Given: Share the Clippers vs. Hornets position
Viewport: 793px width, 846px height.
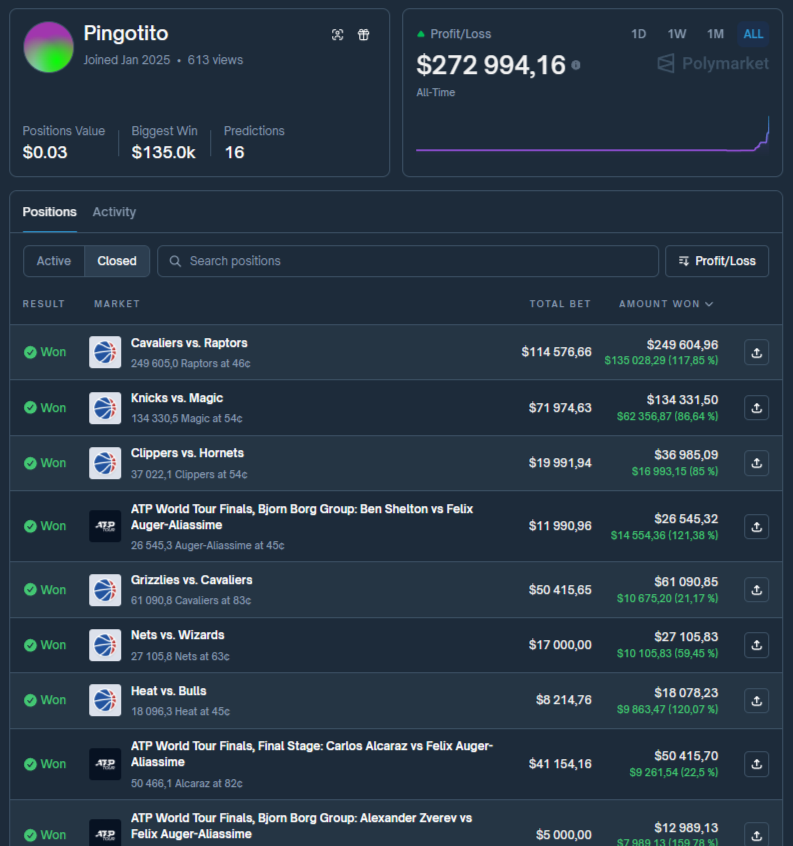Looking at the screenshot, I should [x=756, y=463].
